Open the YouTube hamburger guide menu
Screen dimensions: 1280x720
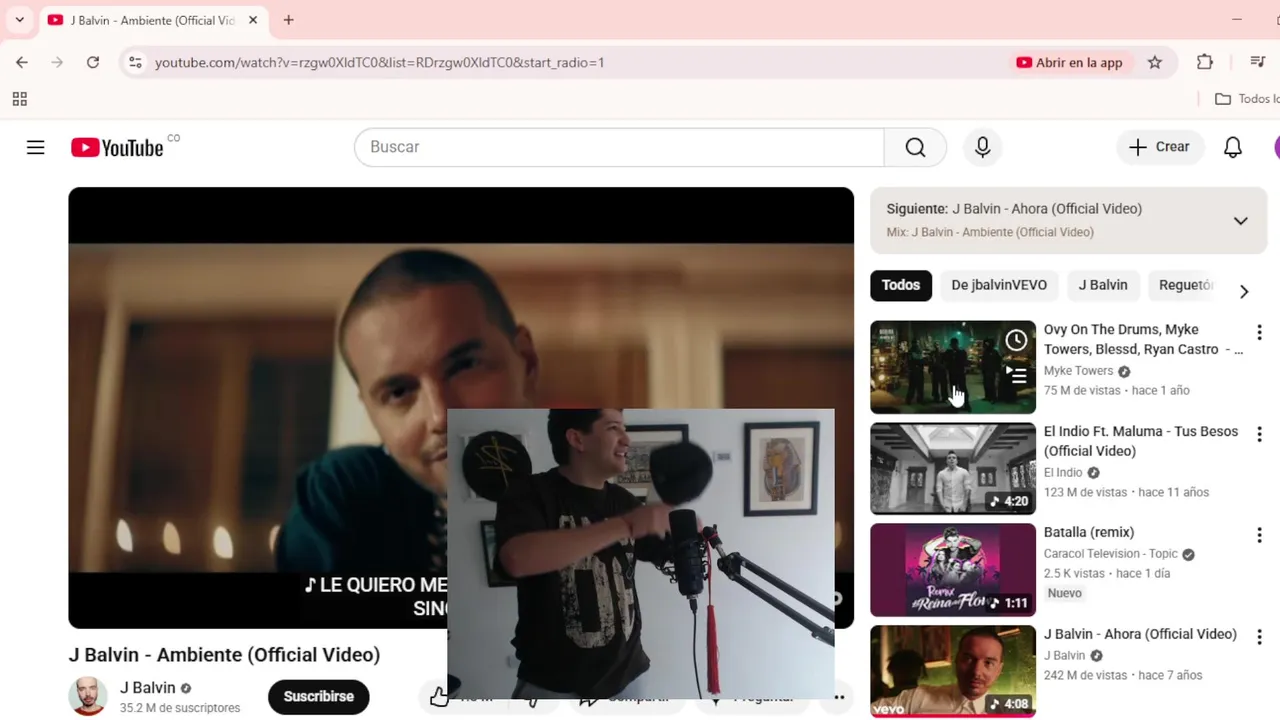35,148
